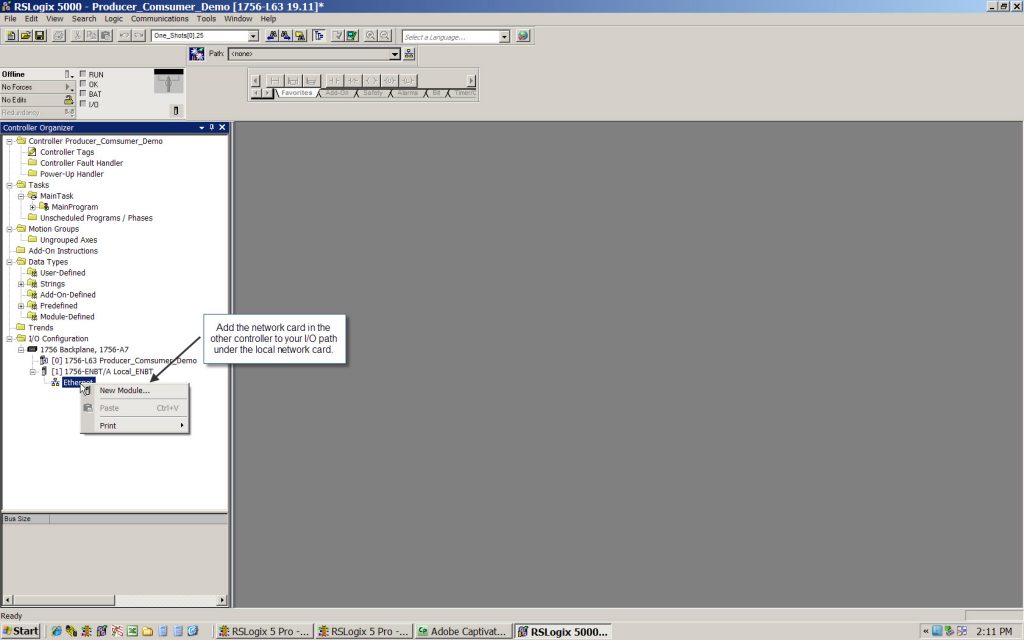1024x640 pixels.
Task: Collapse the Controller Producer_Comsumer_Demo node
Action: coord(9,141)
